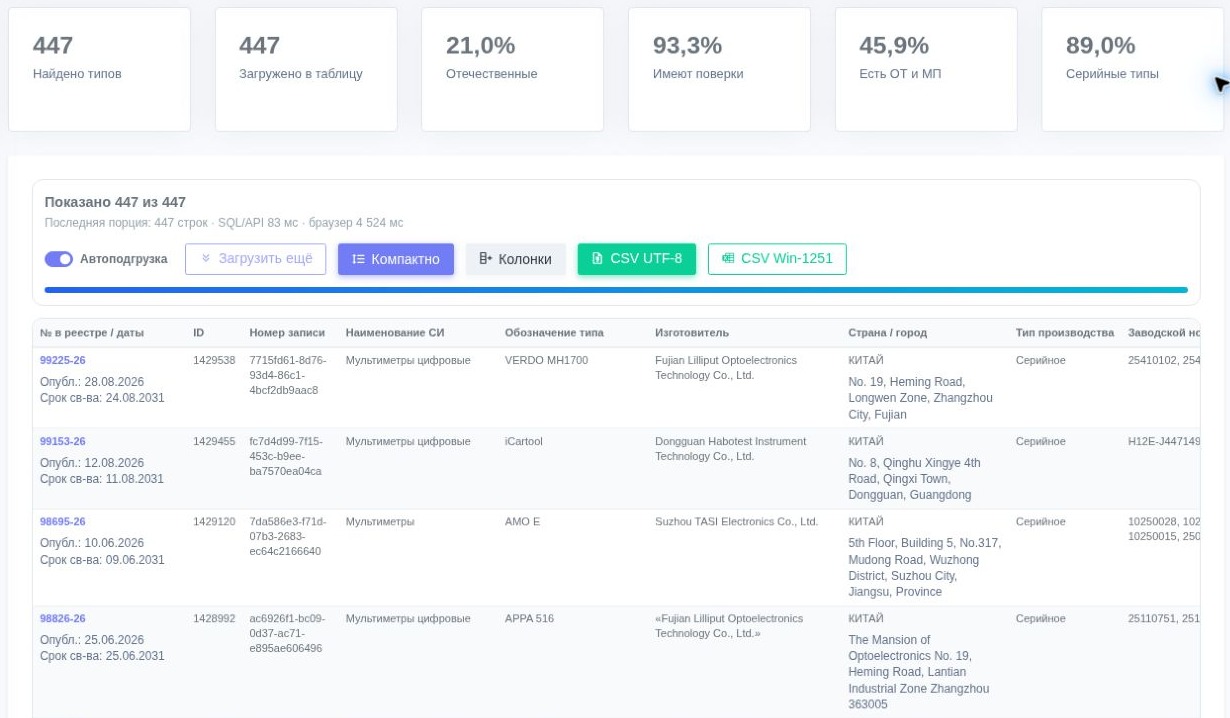Select the ID cell 1429455

[x=214, y=441]
